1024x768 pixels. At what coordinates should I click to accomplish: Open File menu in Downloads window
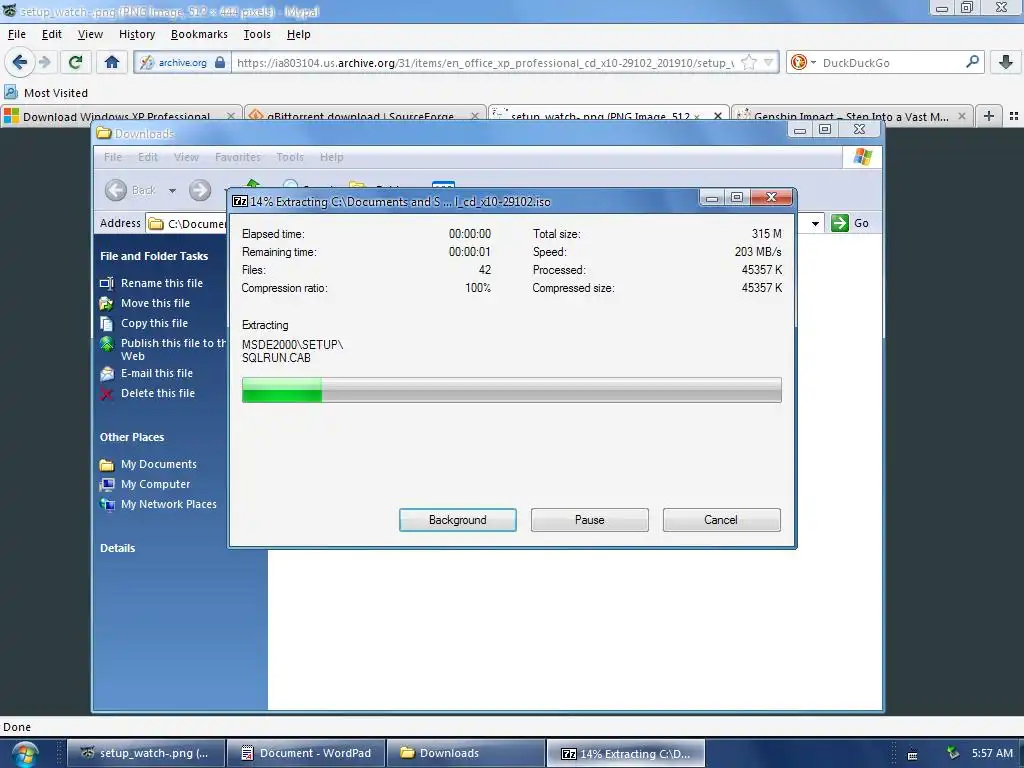coord(113,157)
